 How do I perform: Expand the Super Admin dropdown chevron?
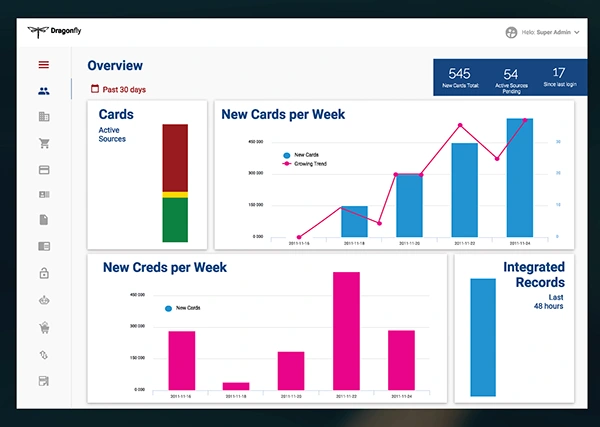pos(576,33)
